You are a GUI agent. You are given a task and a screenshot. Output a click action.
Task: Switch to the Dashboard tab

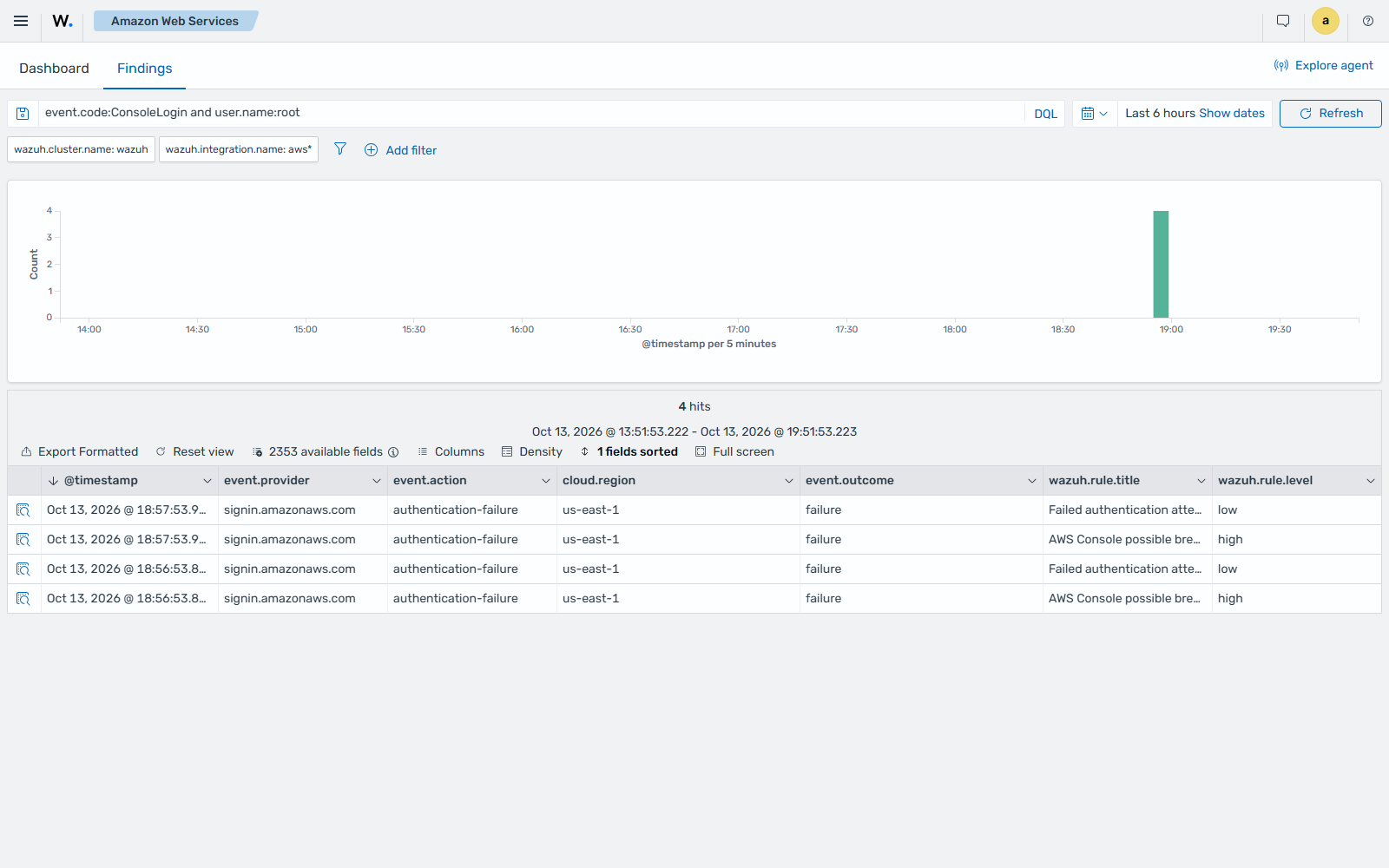coord(54,69)
